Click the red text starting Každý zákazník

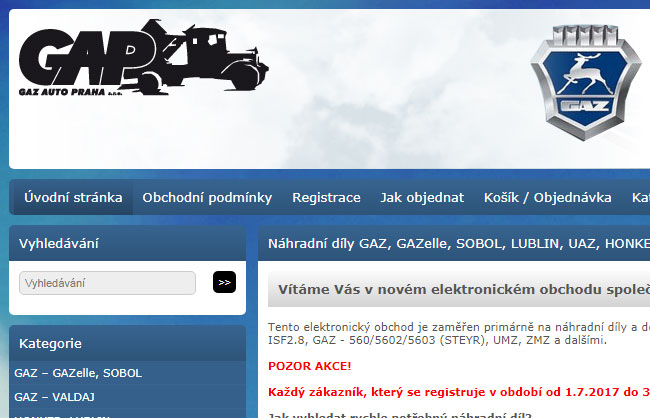coord(459,392)
